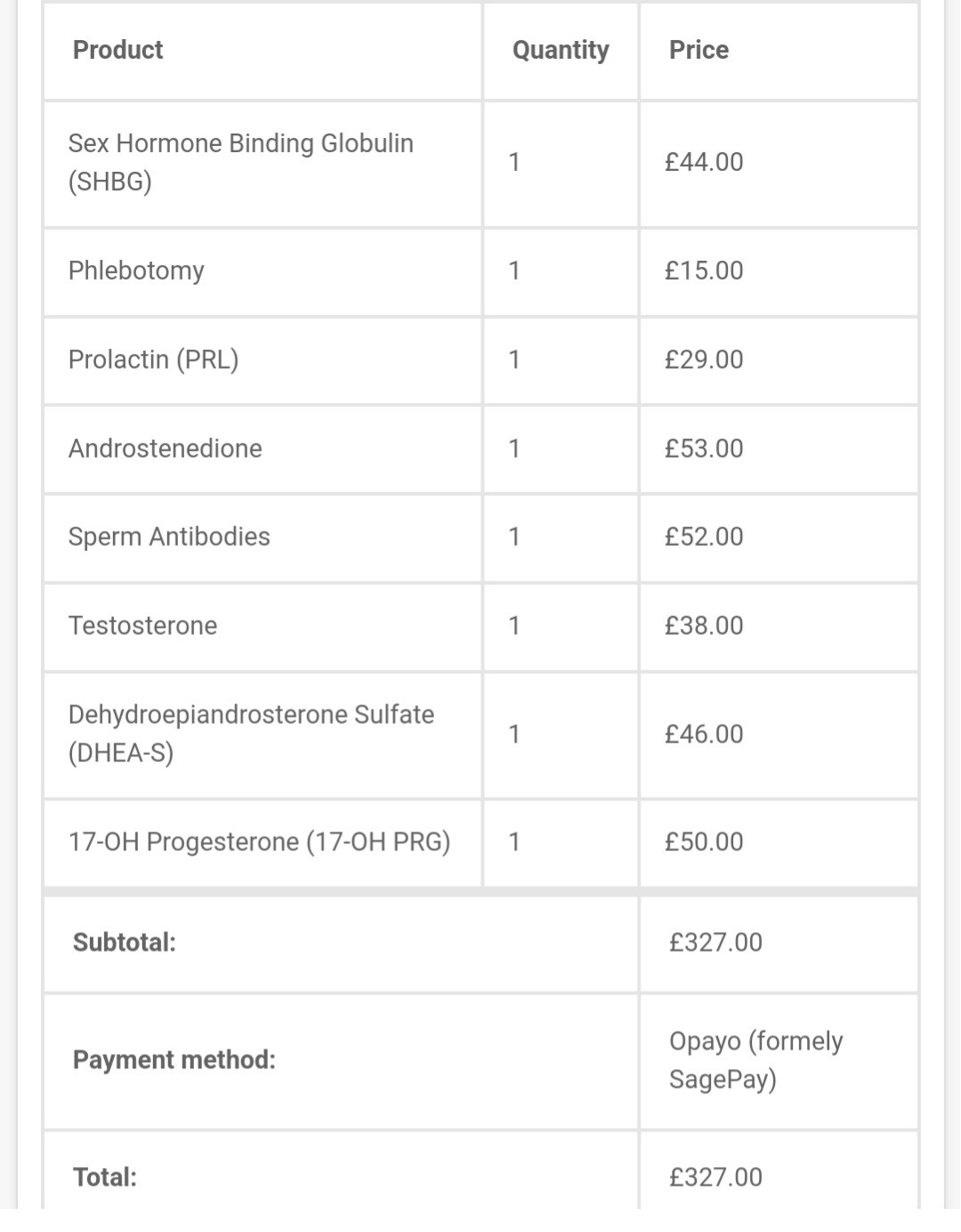Click the £327.00 amount beside Total
Viewport: 961px width, 1232px height.
[x=715, y=1178]
